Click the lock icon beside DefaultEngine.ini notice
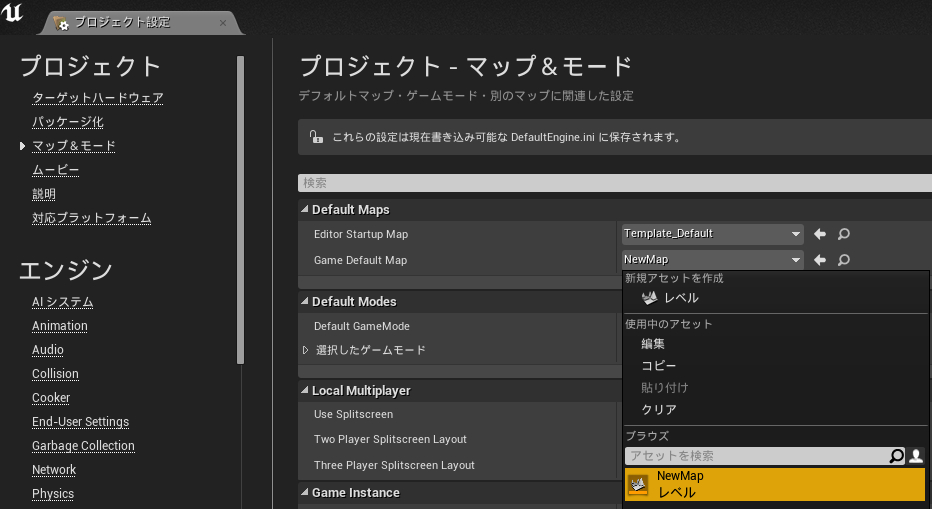The image size is (932, 509). click(x=316, y=137)
